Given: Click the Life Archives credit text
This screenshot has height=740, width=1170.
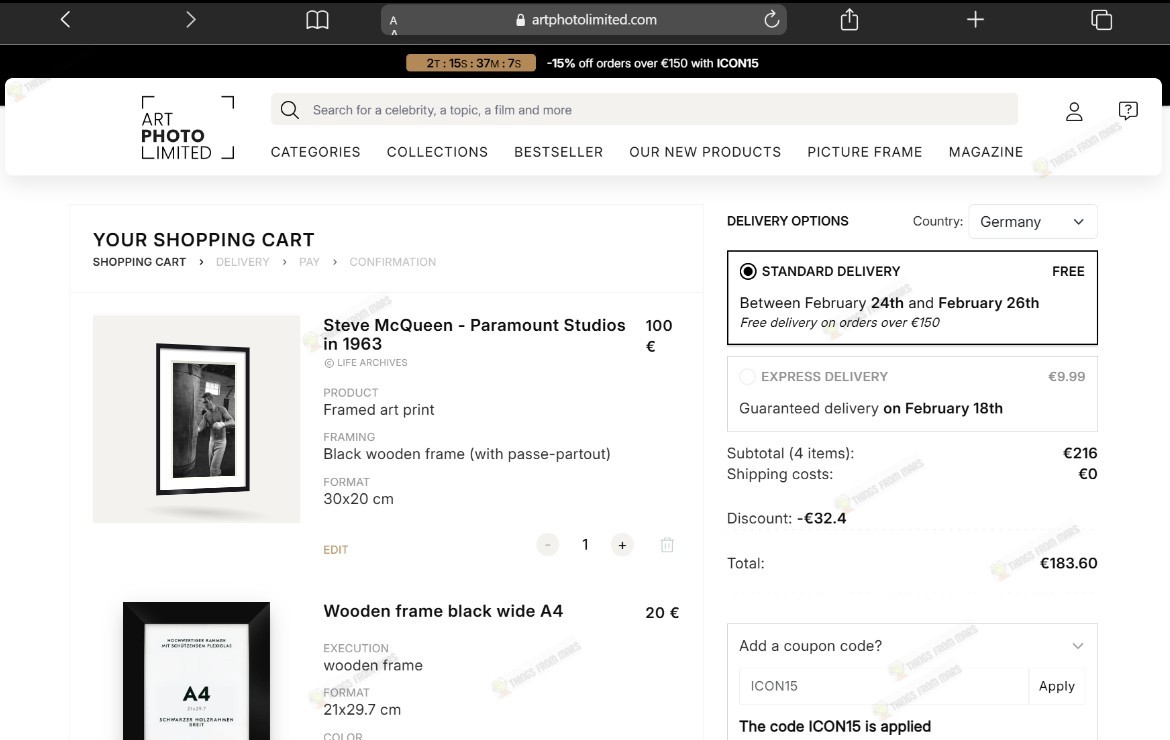Looking at the screenshot, I should 366,363.
